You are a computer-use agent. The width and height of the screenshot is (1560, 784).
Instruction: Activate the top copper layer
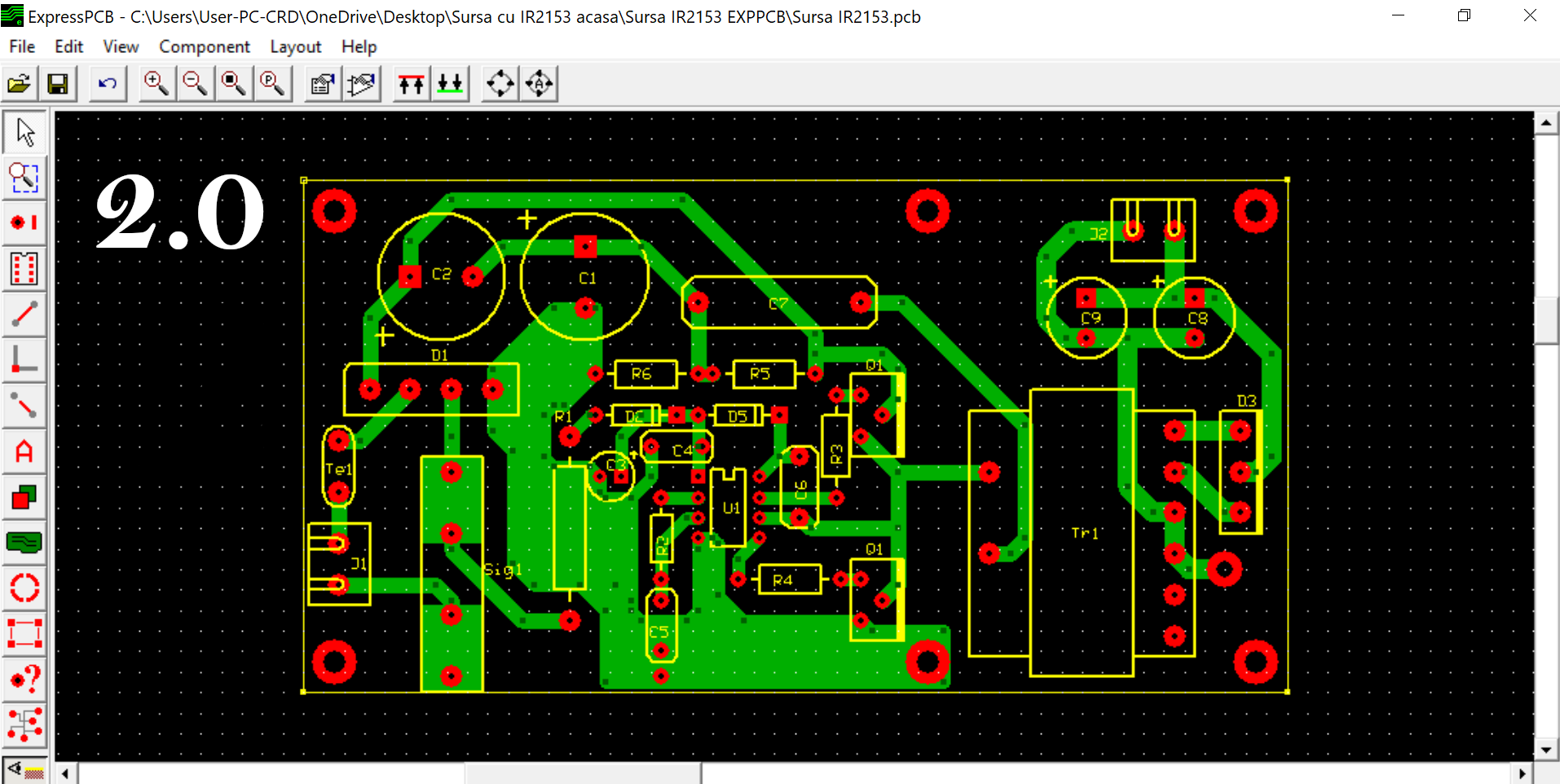[411, 83]
